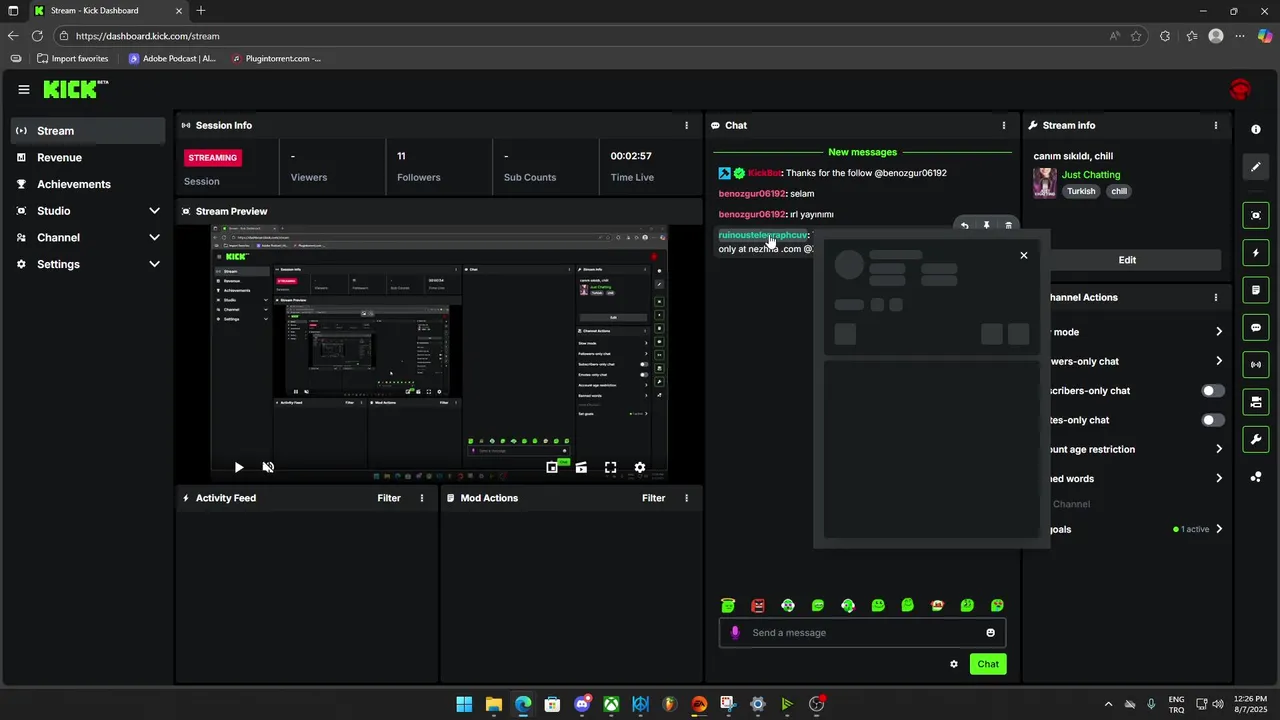The height and width of the screenshot is (720, 1280).
Task: Click the three-dots cluster icon in right rail
Action: click(x=1256, y=477)
